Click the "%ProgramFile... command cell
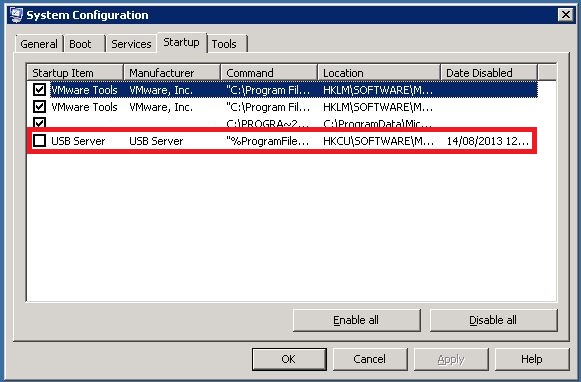The width and height of the screenshot is (581, 382). click(x=268, y=141)
